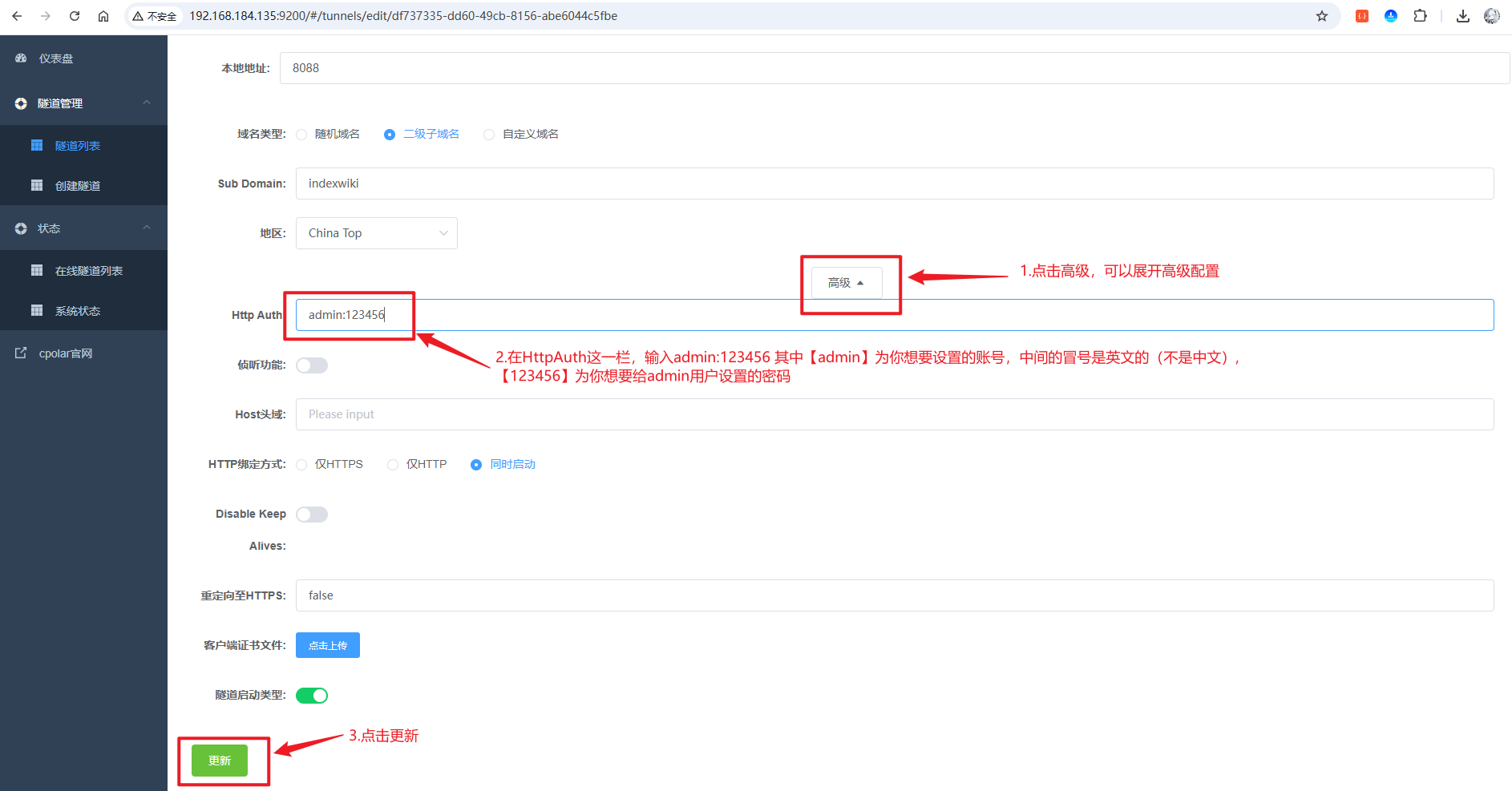This screenshot has width=1512, height=791.
Task: Click the browser address bar URL
Action: pyautogui.click(x=403, y=16)
